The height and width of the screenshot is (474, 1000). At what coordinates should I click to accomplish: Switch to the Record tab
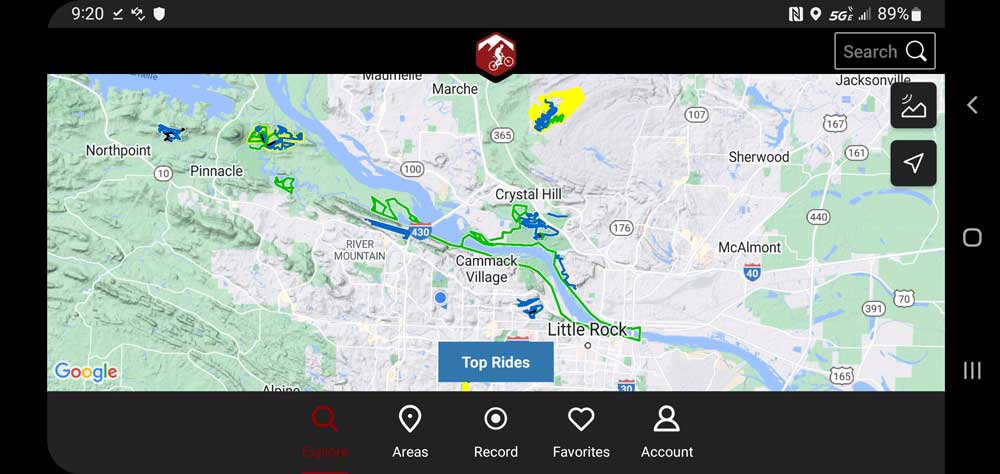point(496,433)
